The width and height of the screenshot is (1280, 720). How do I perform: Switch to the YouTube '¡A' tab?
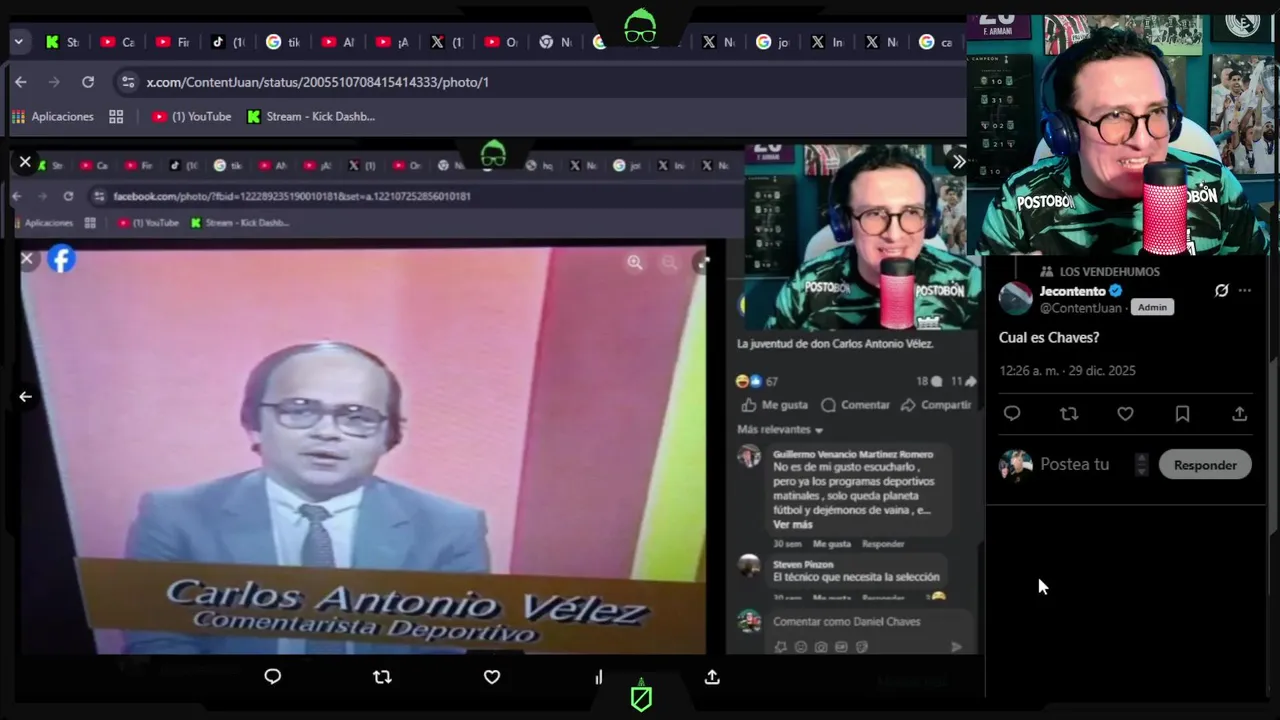(392, 42)
